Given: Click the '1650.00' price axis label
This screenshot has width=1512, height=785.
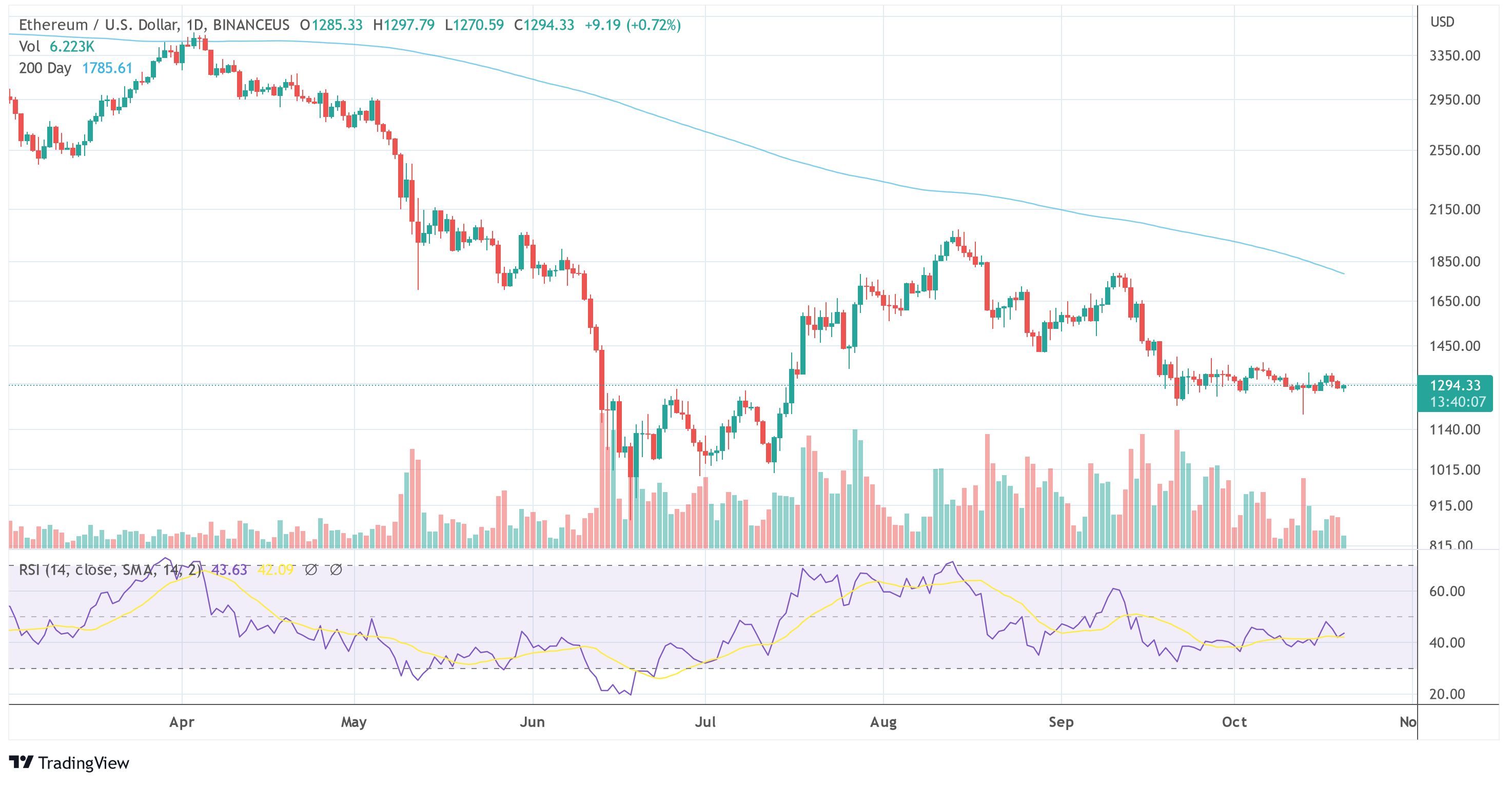Looking at the screenshot, I should point(1455,301).
